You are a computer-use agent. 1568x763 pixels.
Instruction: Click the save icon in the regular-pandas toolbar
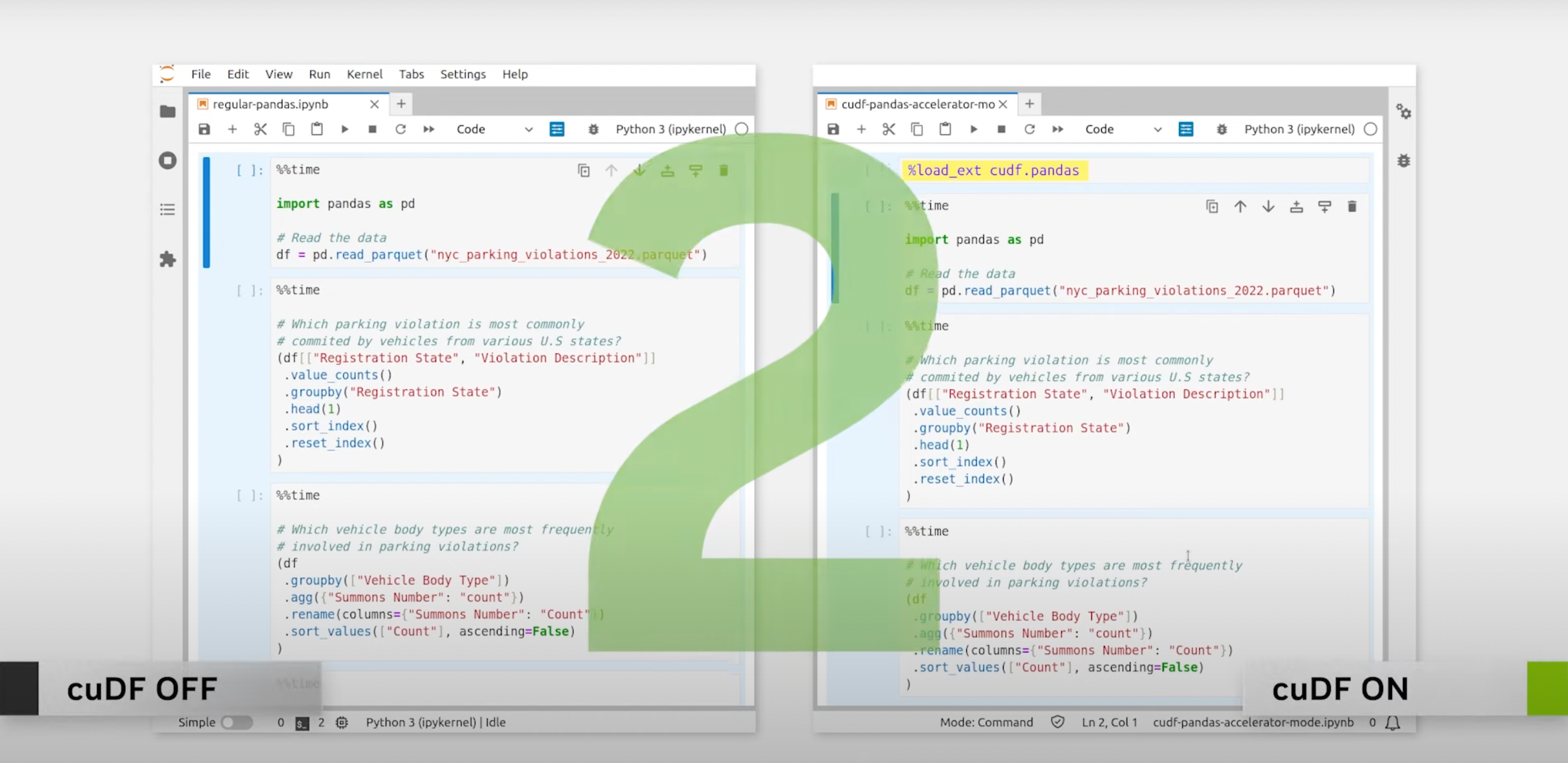pos(204,129)
